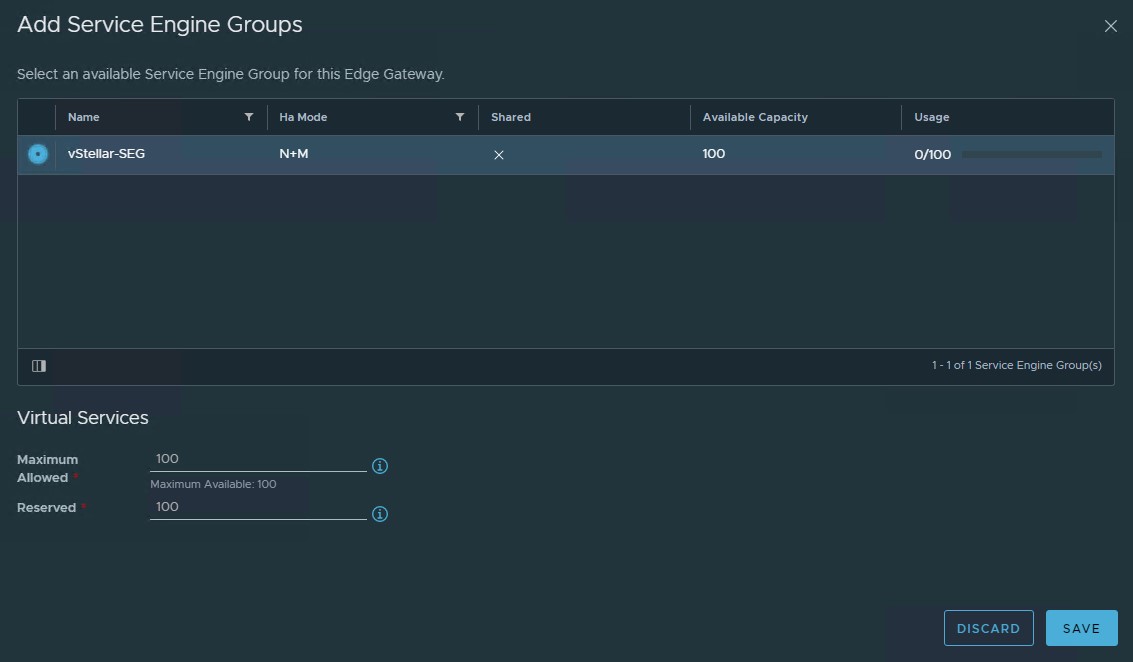
Task: Open the Name column filter
Action: click(249, 117)
